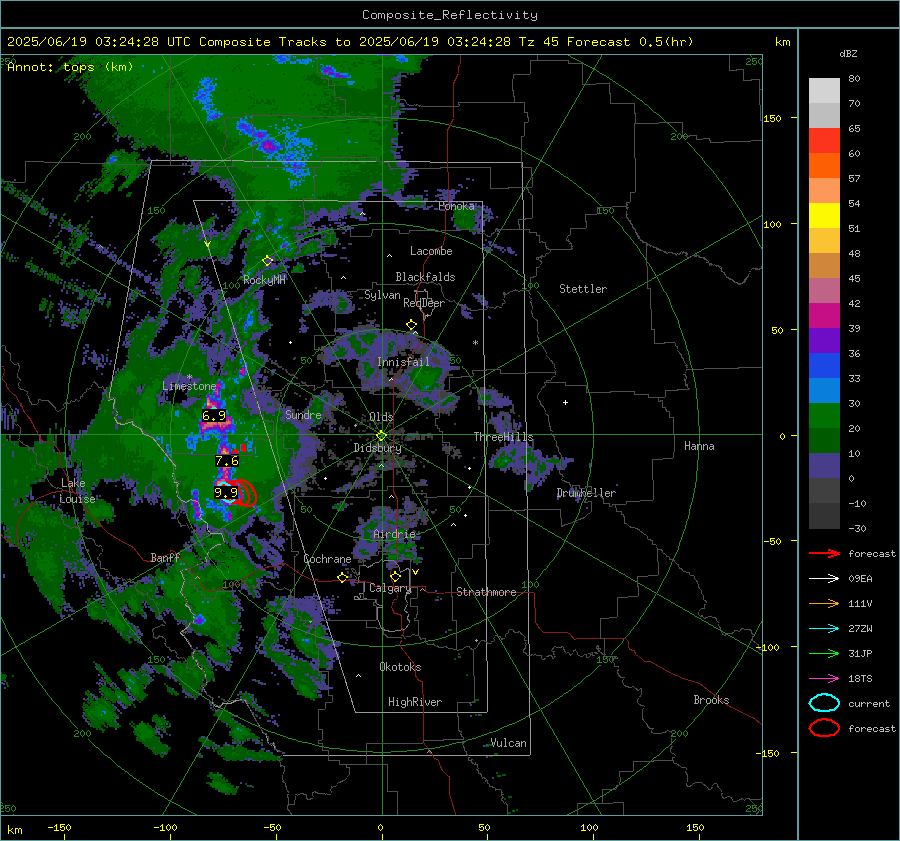Click the 80 dBZ scale value
Screen dimensions: 900x841
click(x=854, y=79)
